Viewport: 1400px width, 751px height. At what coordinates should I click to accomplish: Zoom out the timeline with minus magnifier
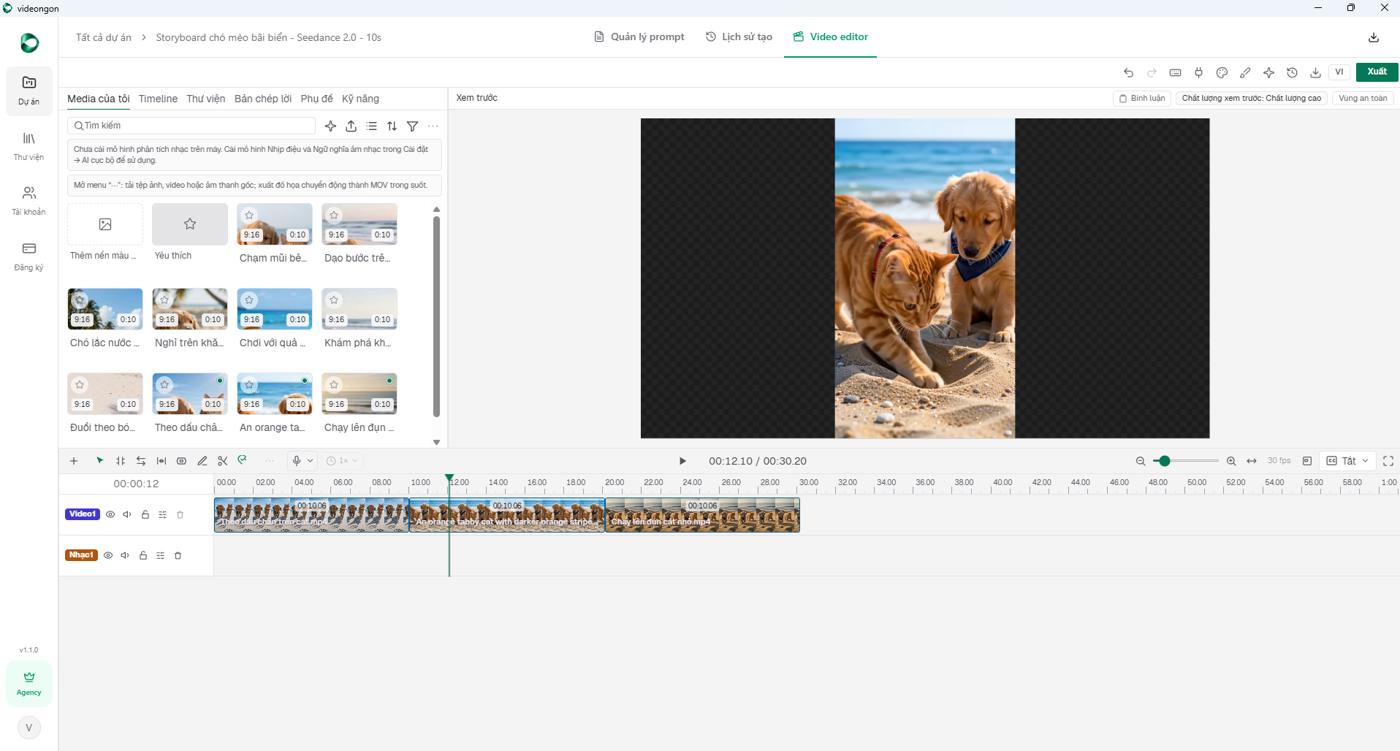coord(1141,461)
